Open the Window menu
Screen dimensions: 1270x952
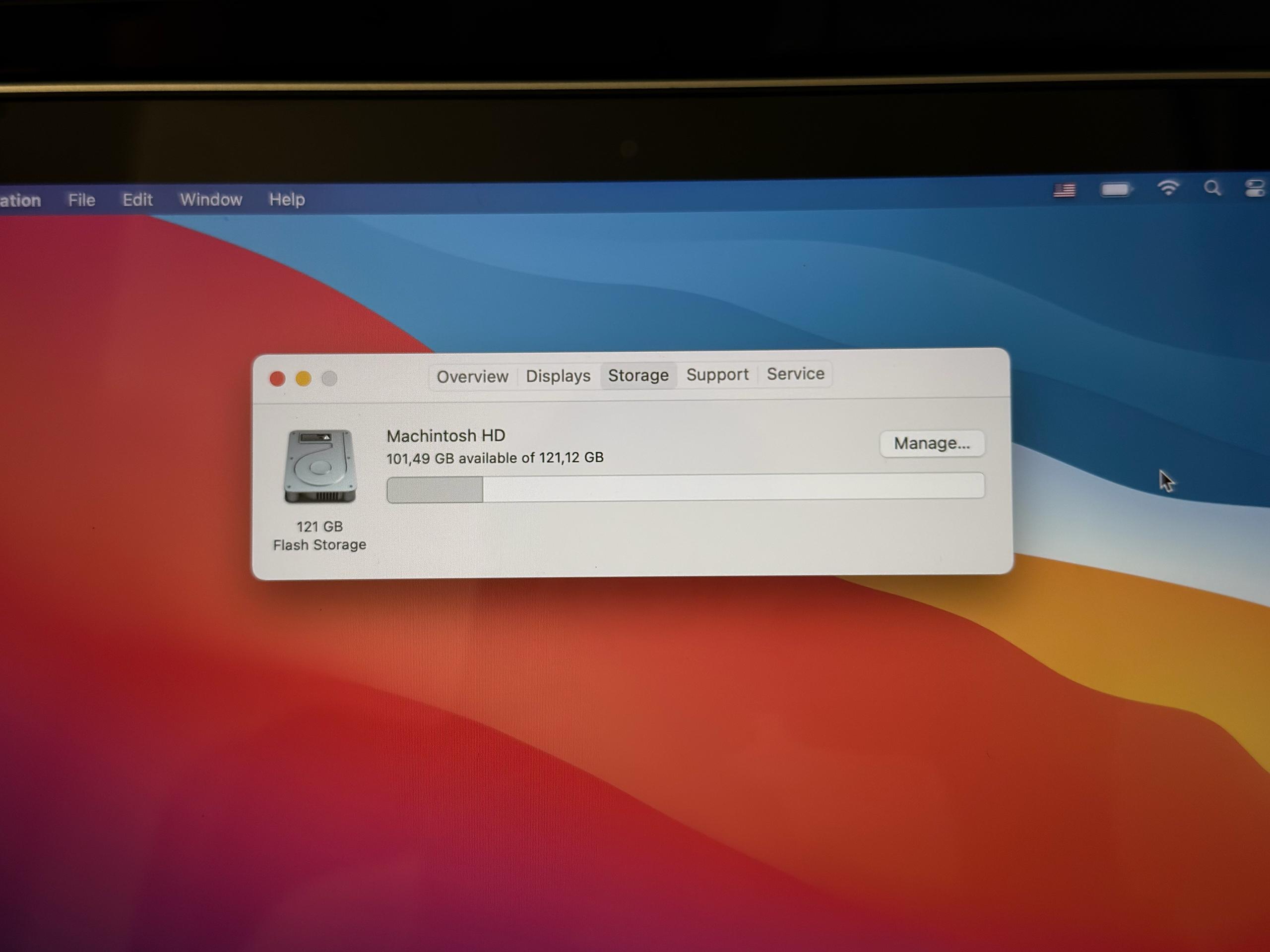coord(211,200)
